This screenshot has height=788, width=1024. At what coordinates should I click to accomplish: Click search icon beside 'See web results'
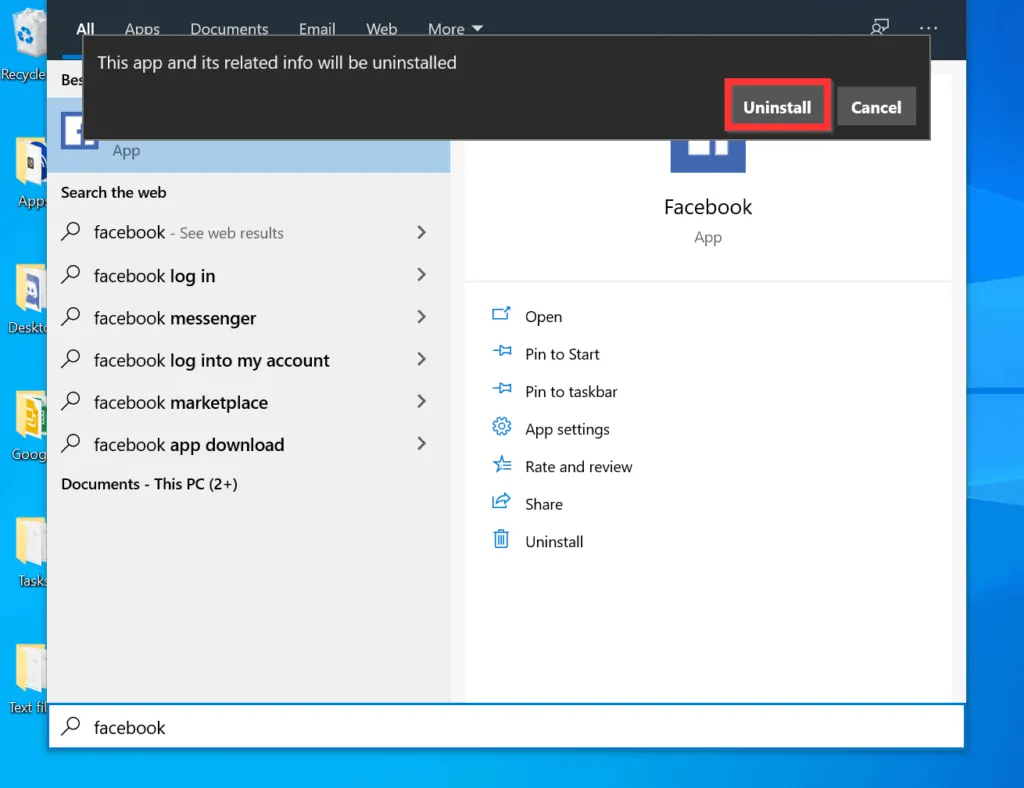tap(71, 231)
